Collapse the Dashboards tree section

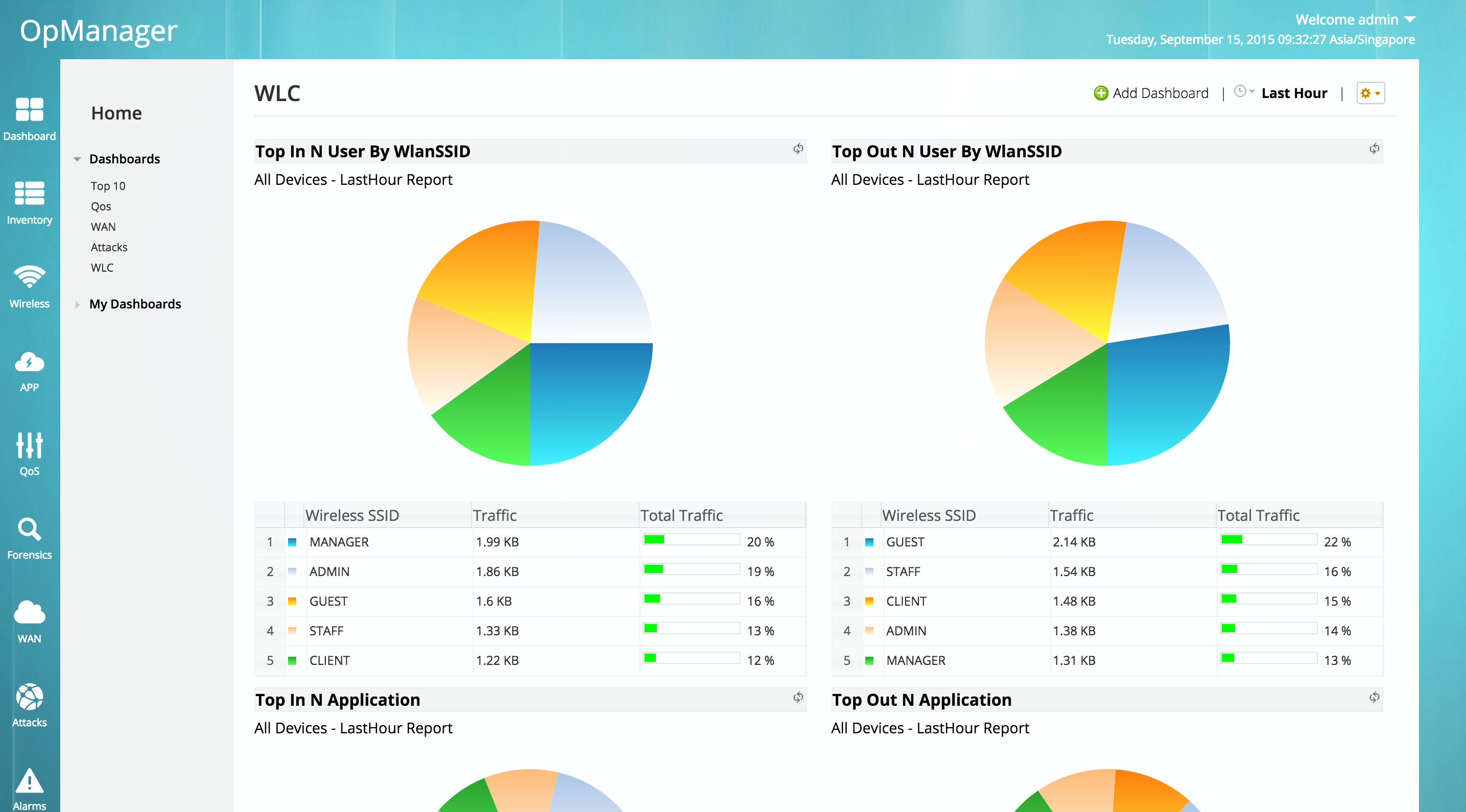tap(78, 159)
